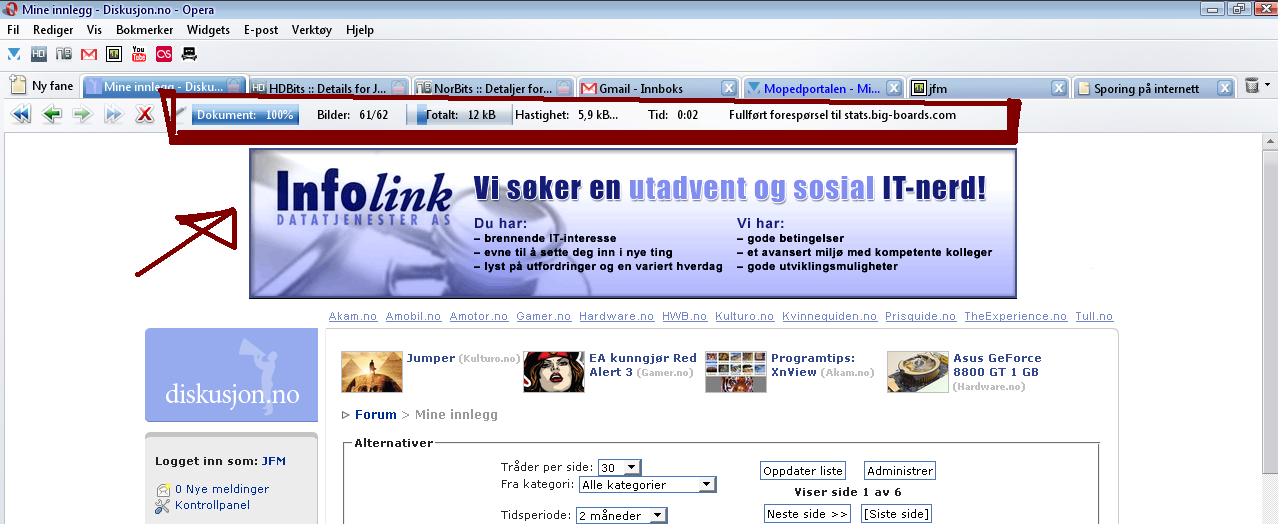The width and height of the screenshot is (1281, 531).
Task: Open the Mopedportalen bookmark icon in the bookmarks bar
Action: (x=14, y=53)
